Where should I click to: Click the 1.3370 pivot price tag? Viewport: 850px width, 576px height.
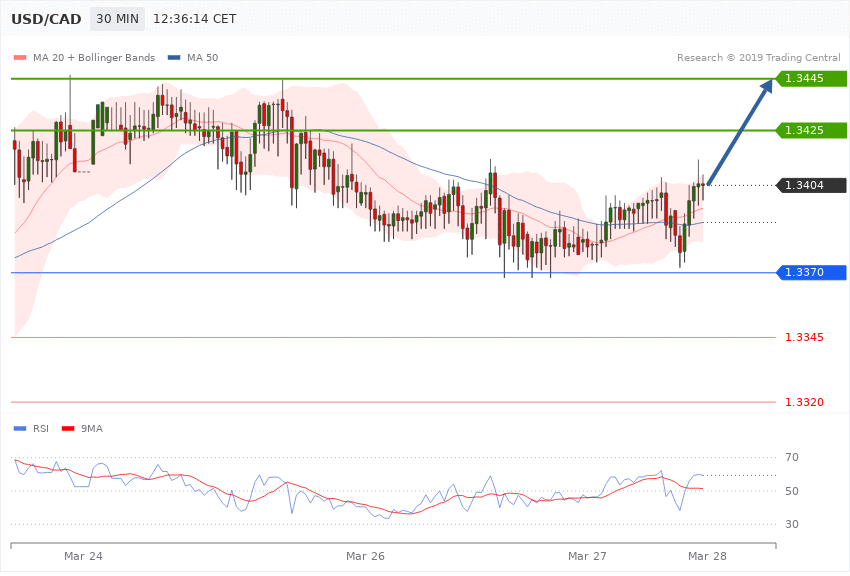pos(811,273)
